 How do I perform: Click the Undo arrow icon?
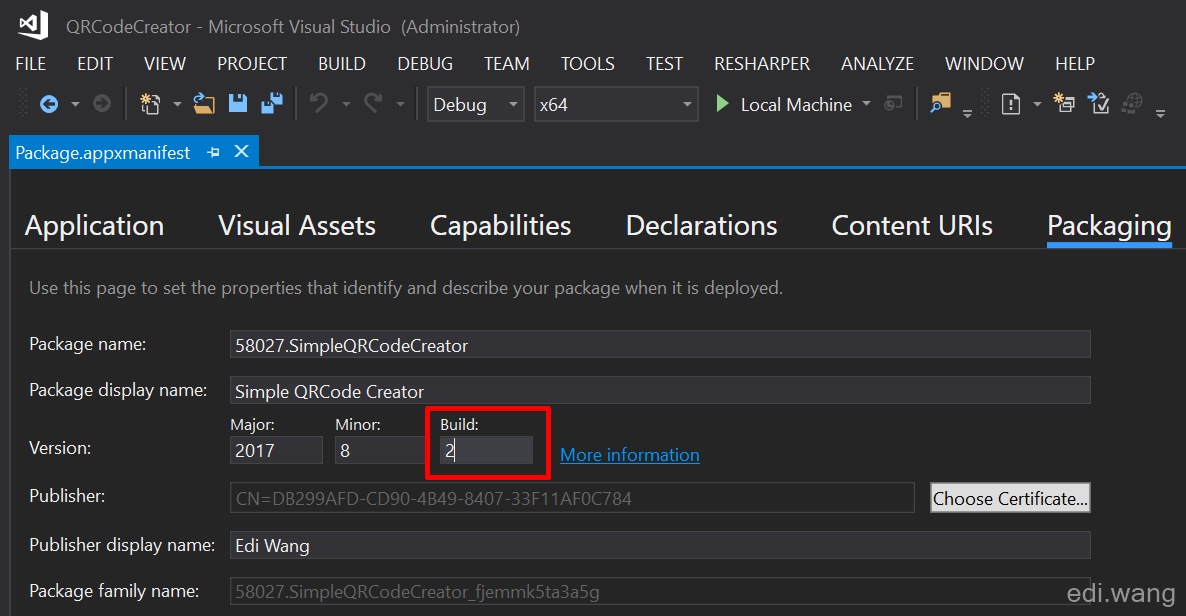[319, 103]
